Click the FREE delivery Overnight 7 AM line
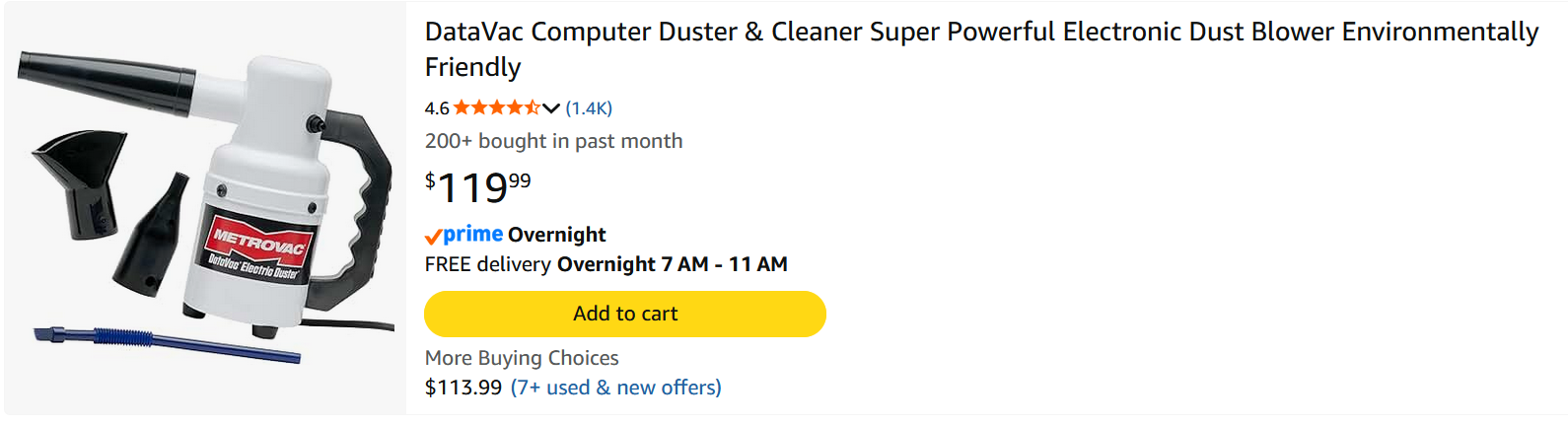 [x=606, y=264]
